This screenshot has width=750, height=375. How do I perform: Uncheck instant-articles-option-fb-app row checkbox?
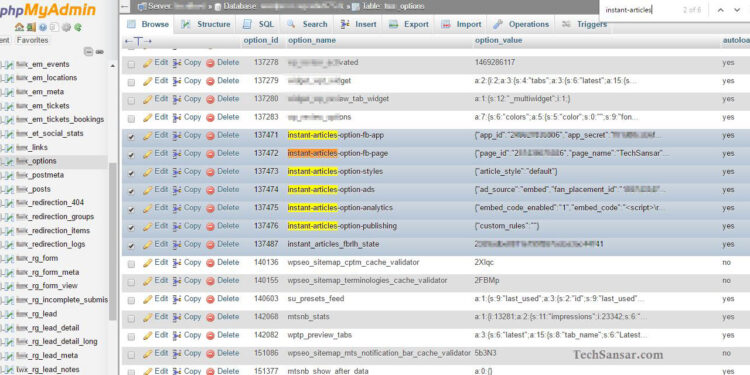[131, 137]
